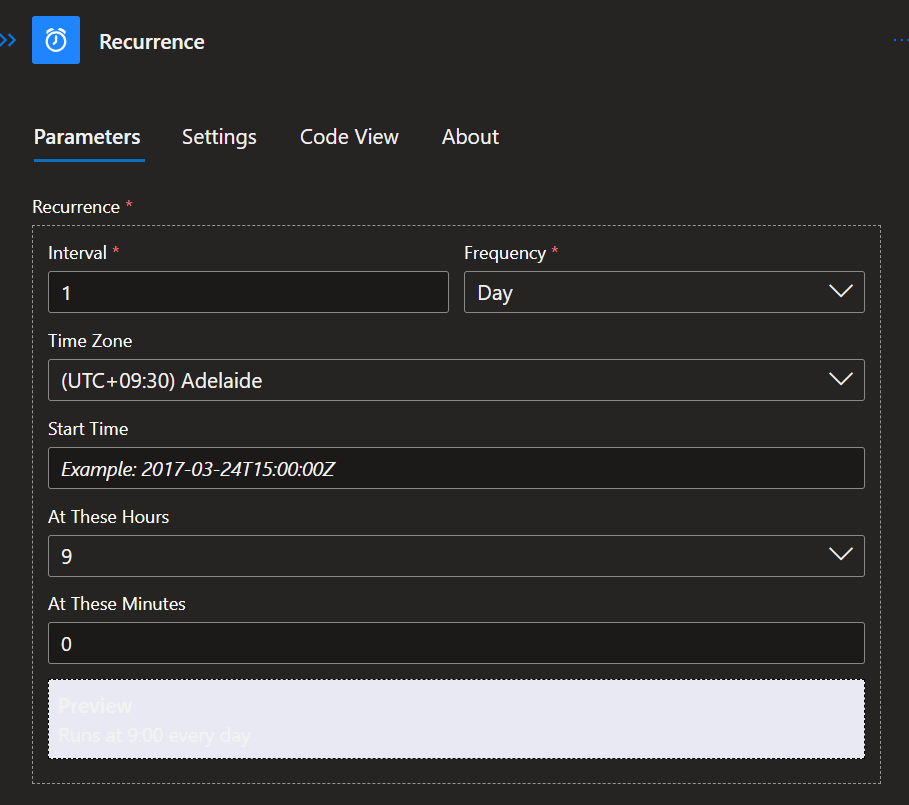Focus the Interval input field

click(x=248, y=292)
